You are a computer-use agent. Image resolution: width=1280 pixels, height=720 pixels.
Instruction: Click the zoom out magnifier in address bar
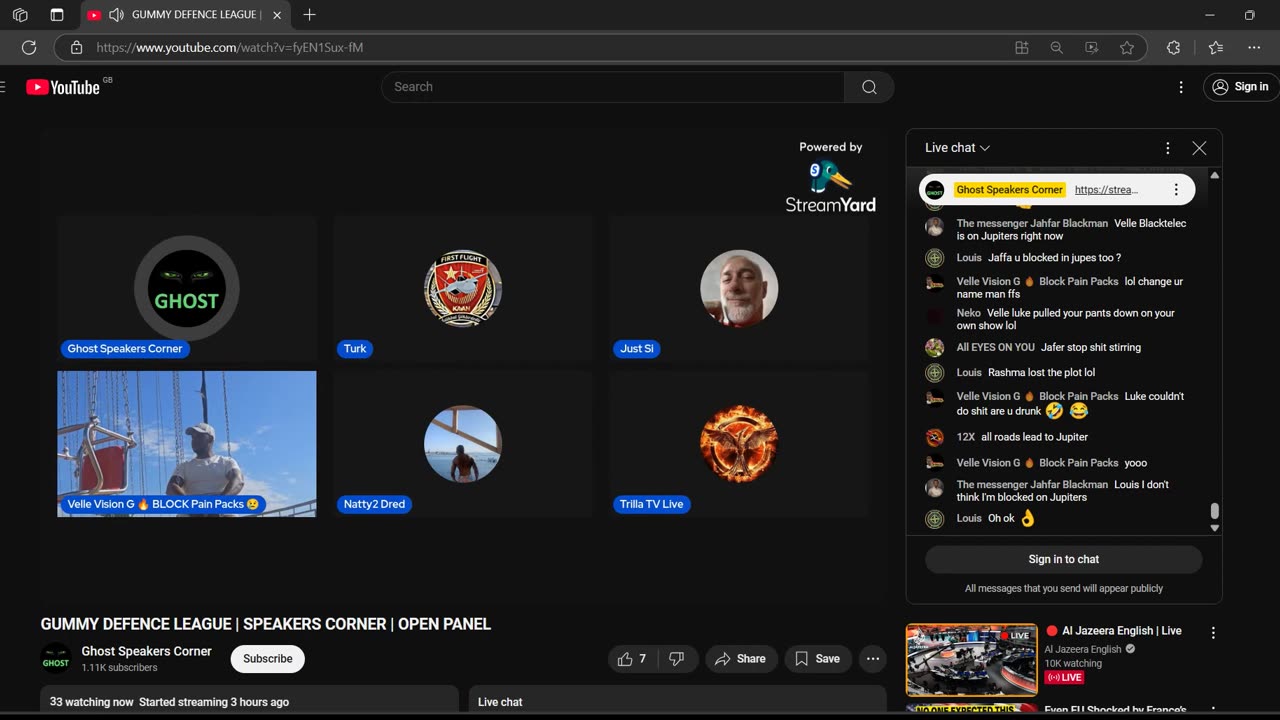coord(1056,47)
